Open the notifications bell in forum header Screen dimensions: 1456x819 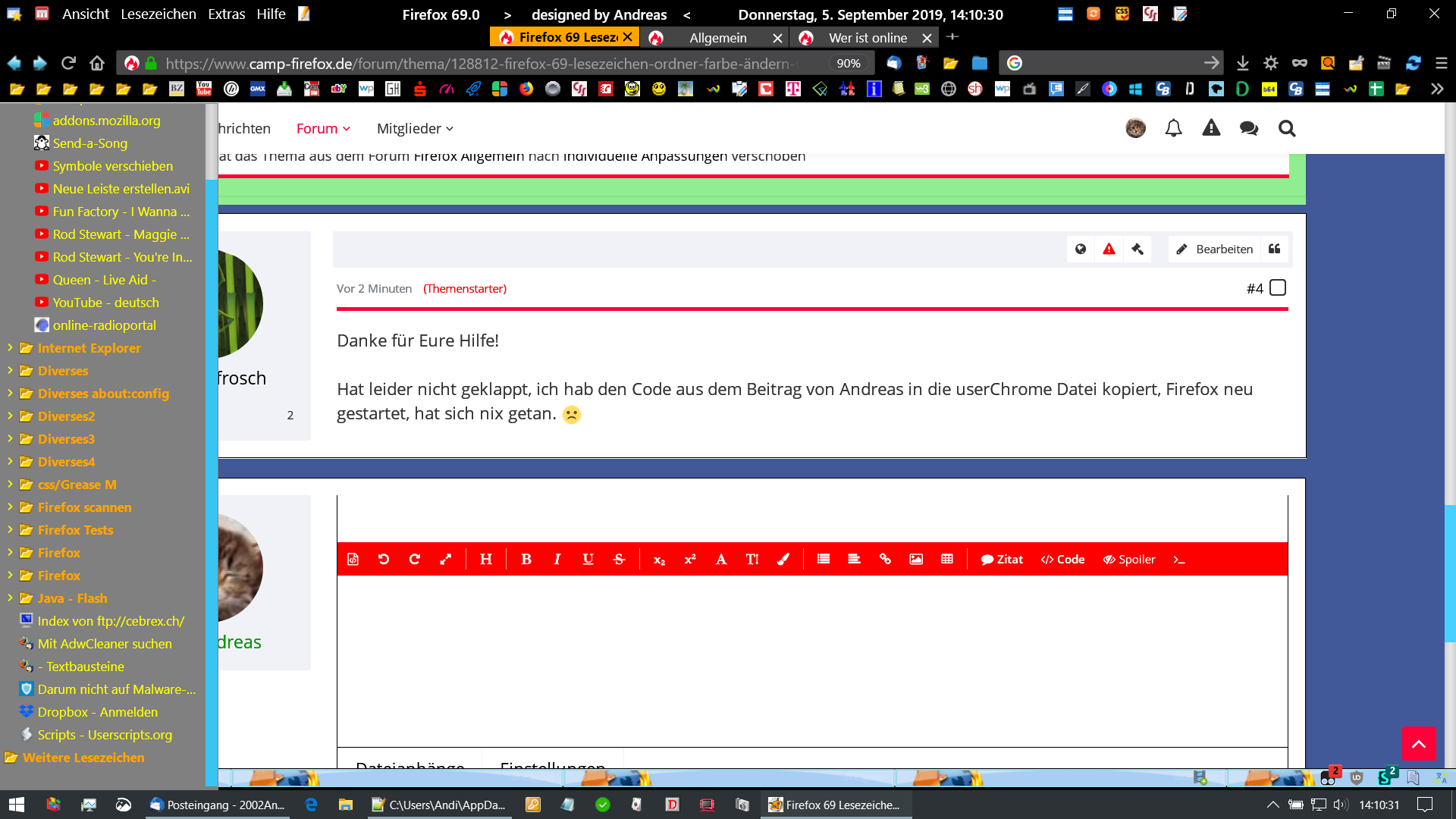click(1173, 128)
